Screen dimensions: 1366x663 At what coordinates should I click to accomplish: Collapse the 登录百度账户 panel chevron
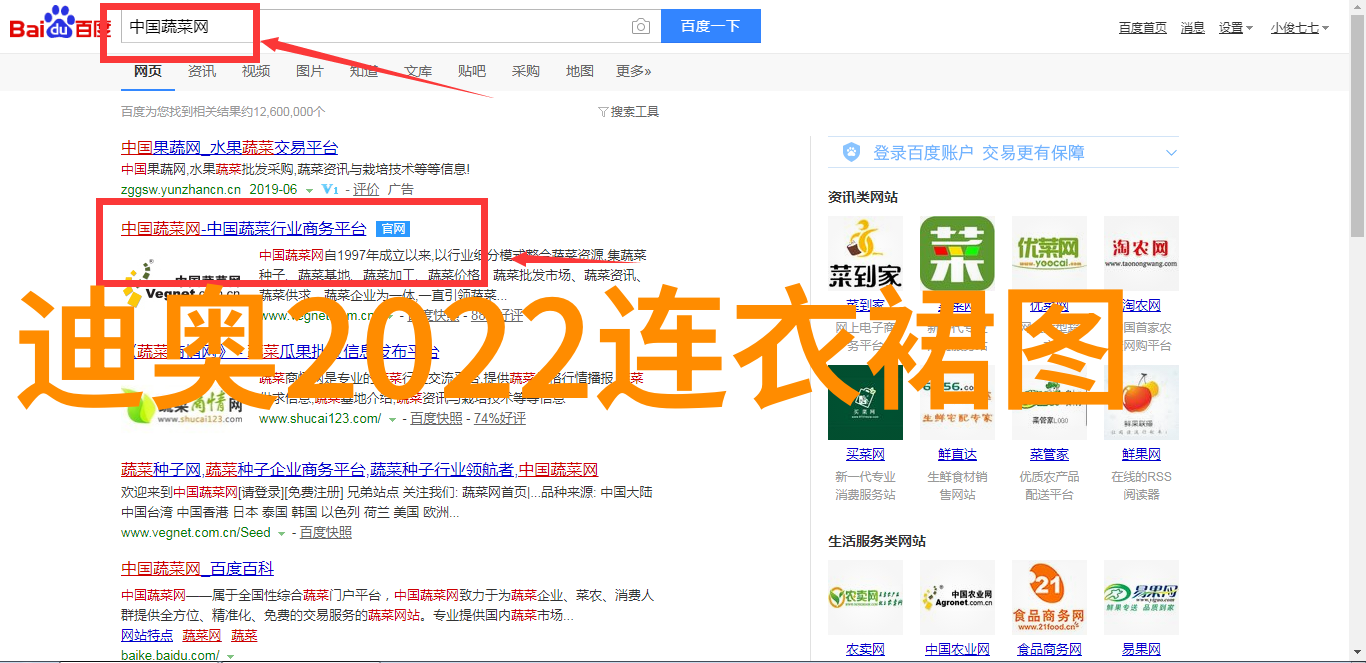click(x=1171, y=153)
